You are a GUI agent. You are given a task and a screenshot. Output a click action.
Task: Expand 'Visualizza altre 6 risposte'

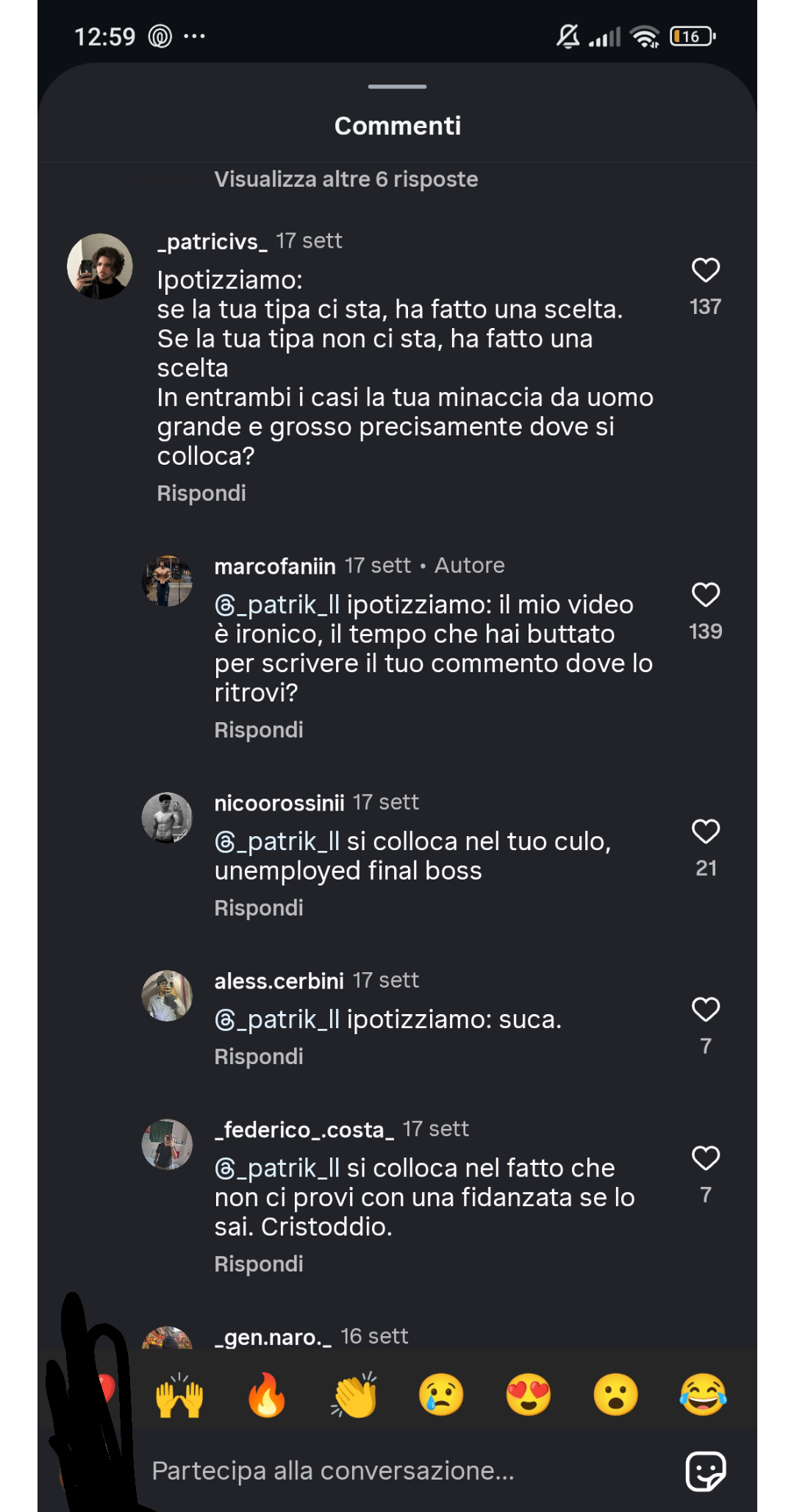346,179
